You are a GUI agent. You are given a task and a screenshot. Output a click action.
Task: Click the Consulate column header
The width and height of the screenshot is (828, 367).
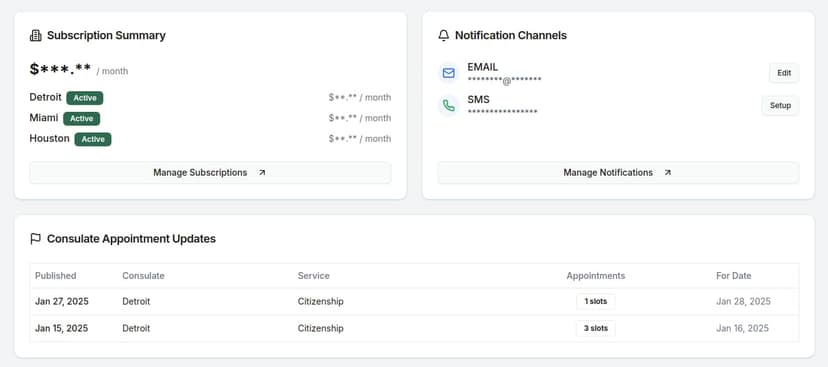coord(143,276)
